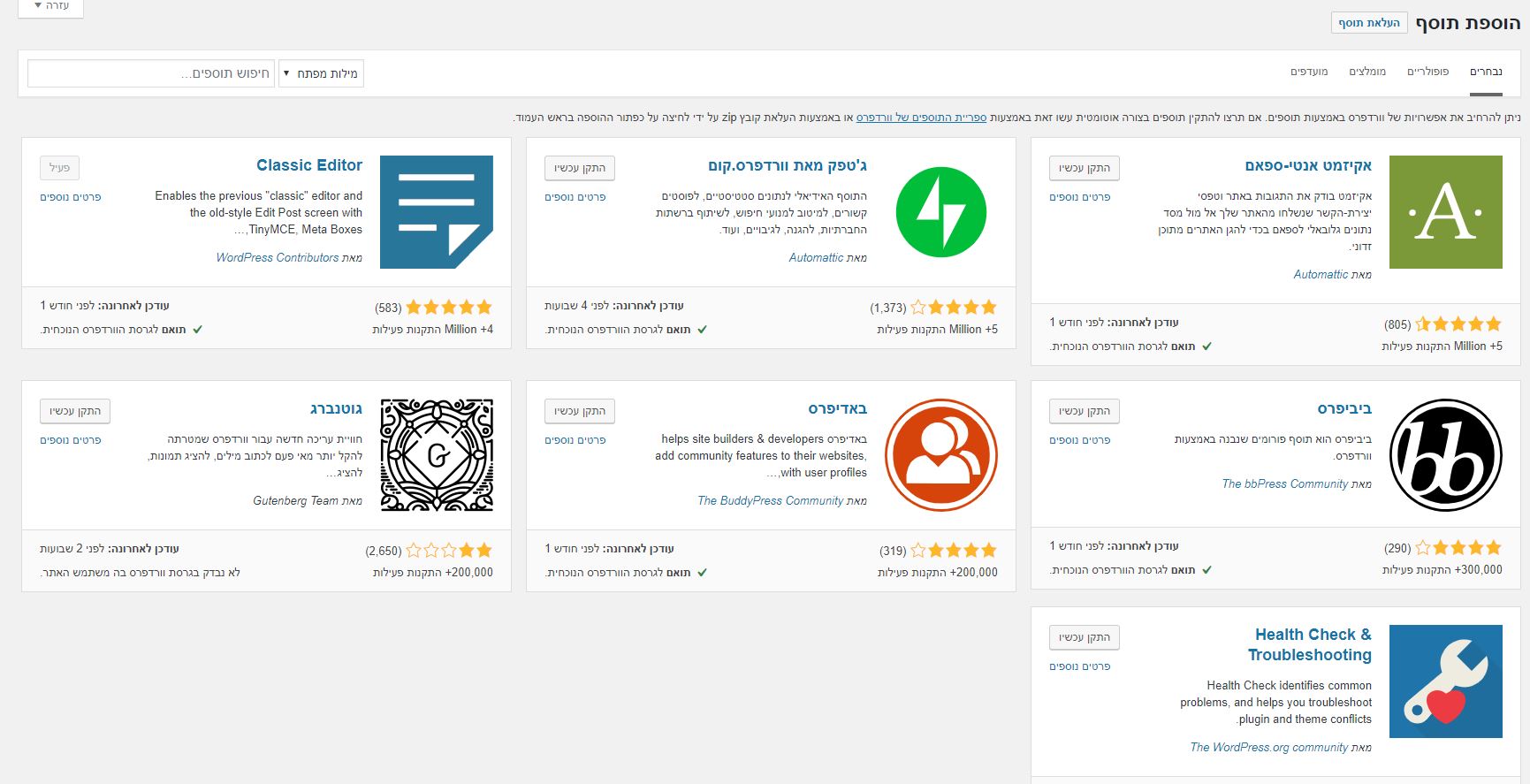This screenshot has width=1530, height=784.
Task: Click the הוספת תוסף page heading
Action: click(x=1468, y=23)
